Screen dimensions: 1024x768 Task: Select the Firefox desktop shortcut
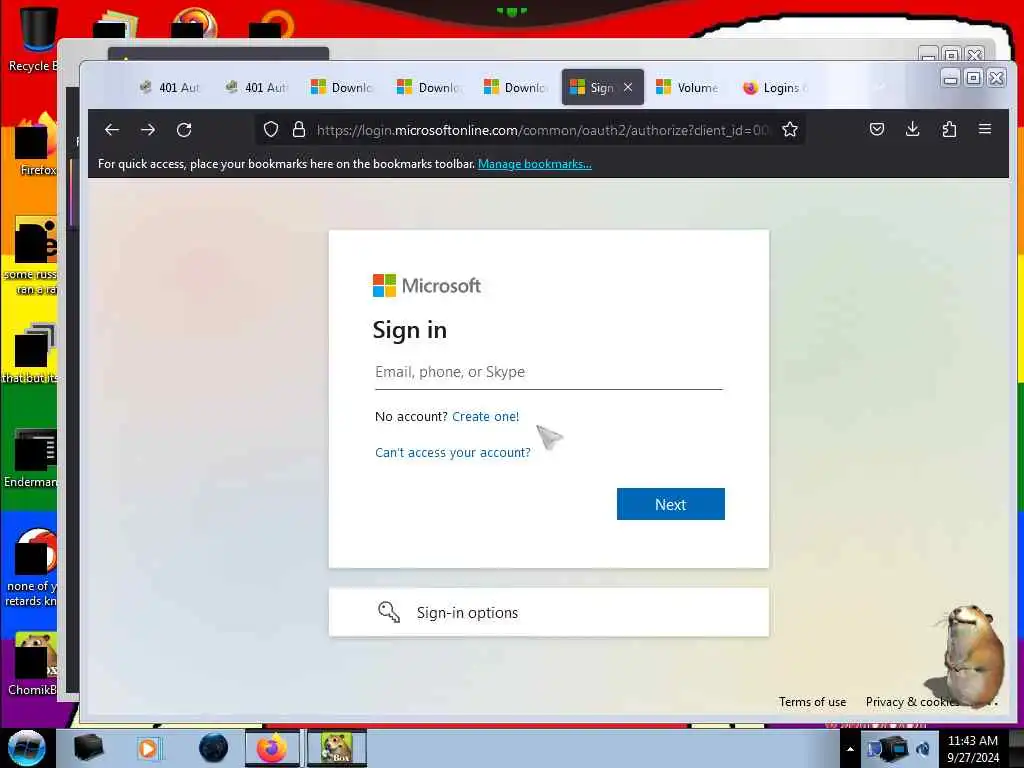click(37, 145)
